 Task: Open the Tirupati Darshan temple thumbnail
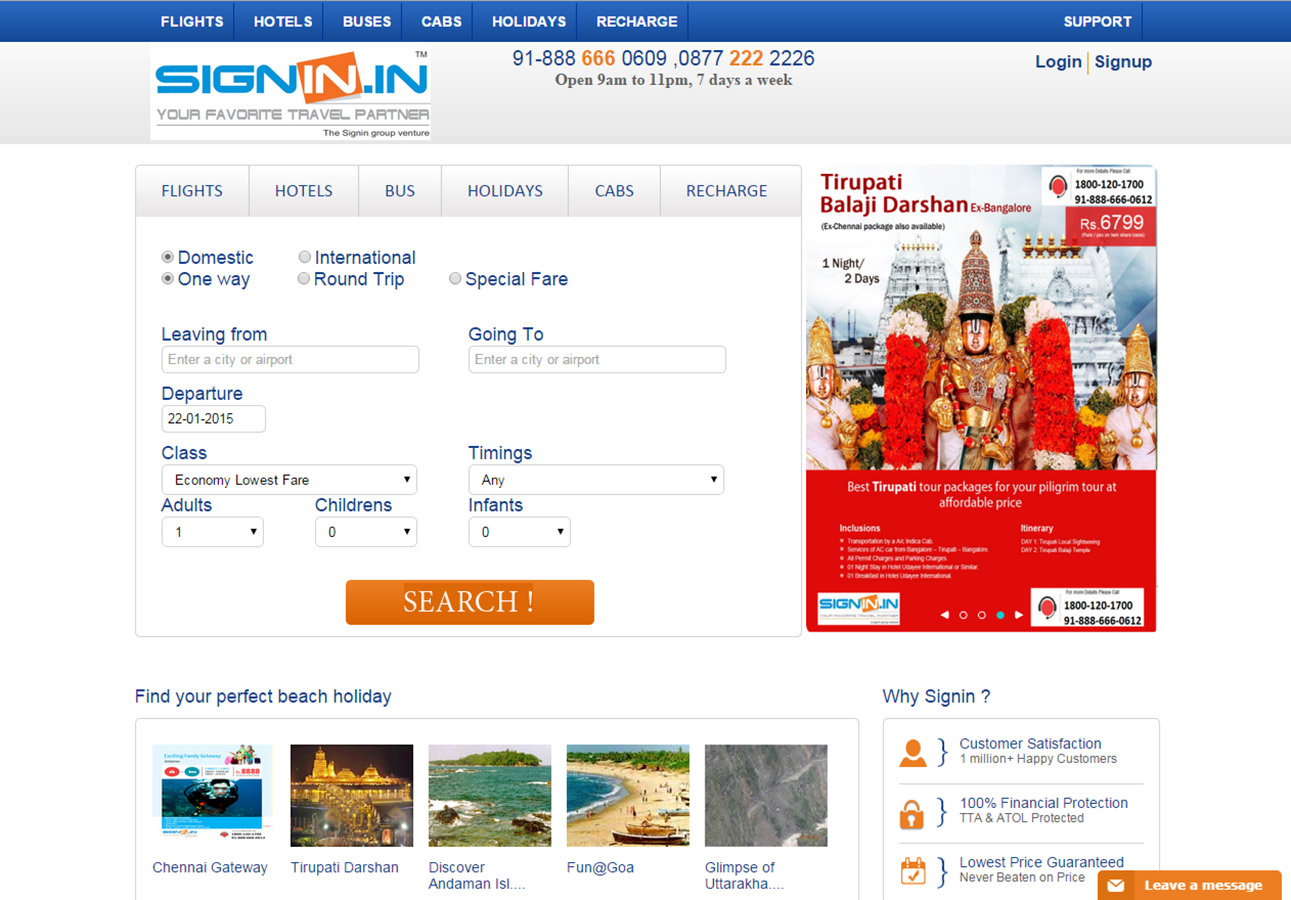352,795
